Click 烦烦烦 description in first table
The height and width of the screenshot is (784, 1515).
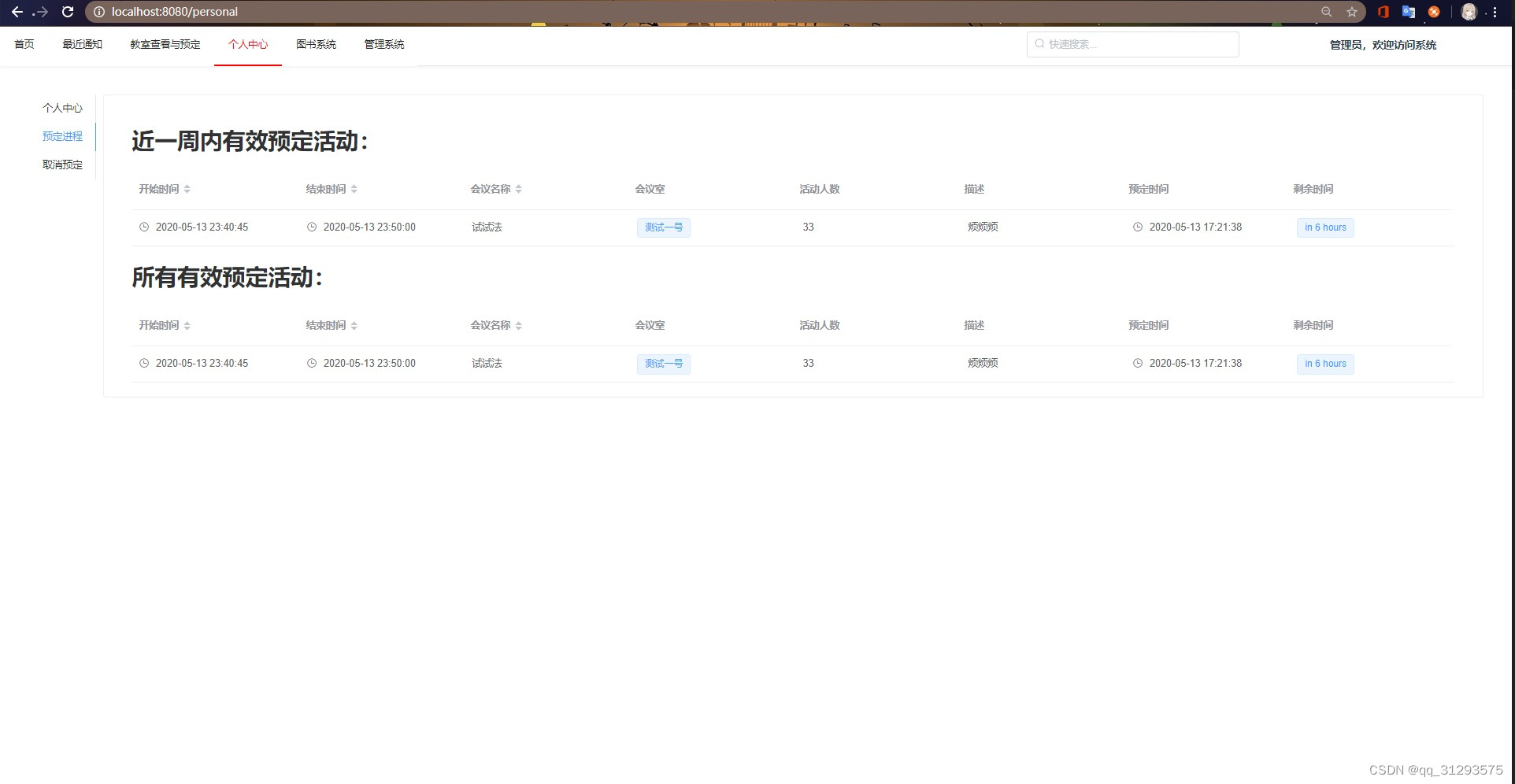tap(983, 227)
